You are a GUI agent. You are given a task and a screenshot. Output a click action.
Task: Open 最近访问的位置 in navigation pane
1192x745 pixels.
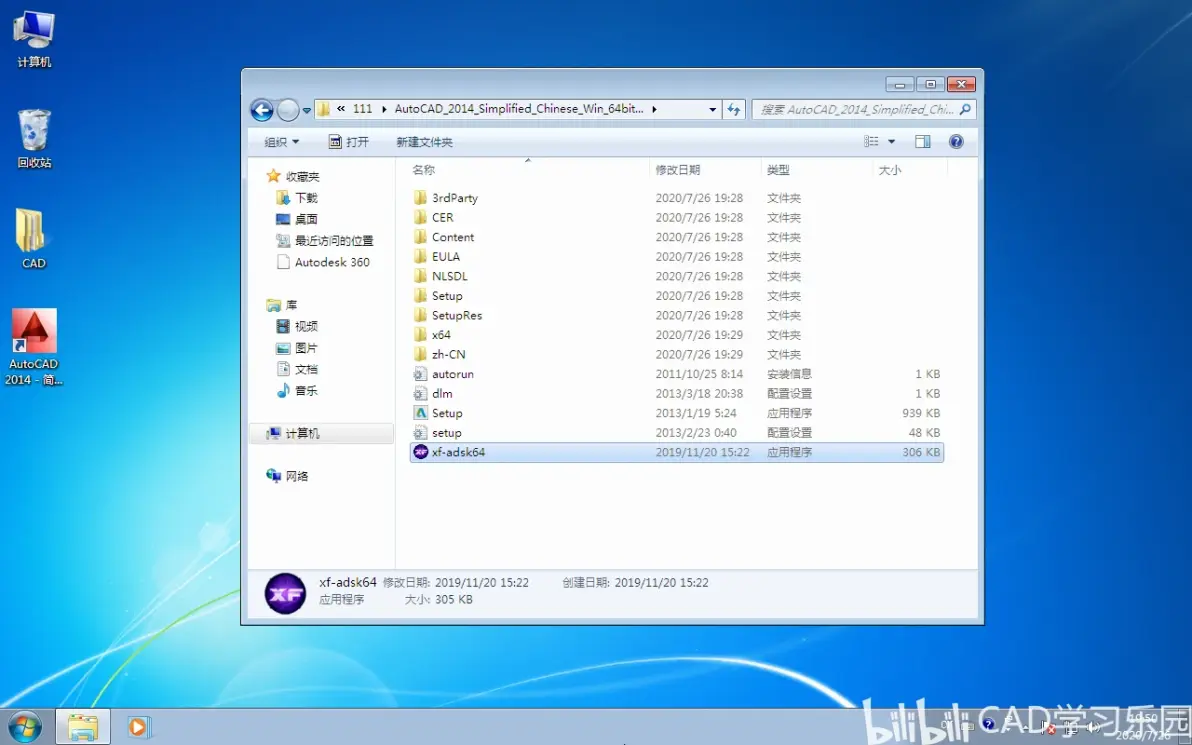[x=334, y=240]
